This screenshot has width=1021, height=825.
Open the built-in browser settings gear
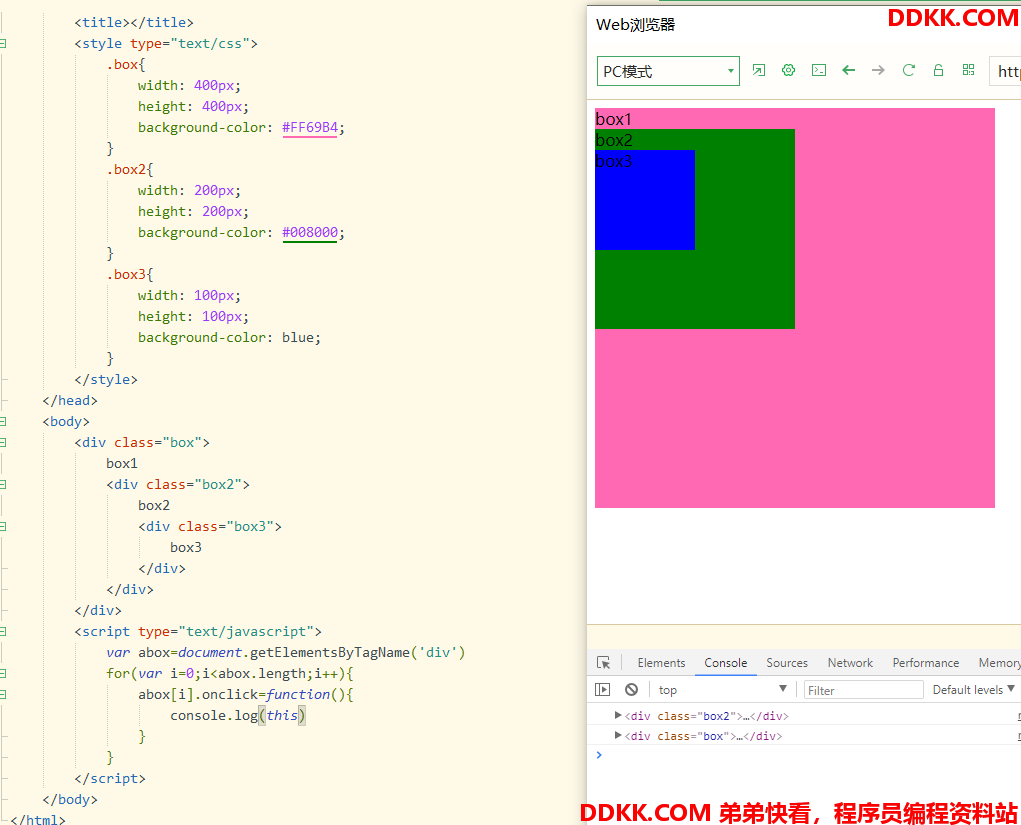(789, 70)
